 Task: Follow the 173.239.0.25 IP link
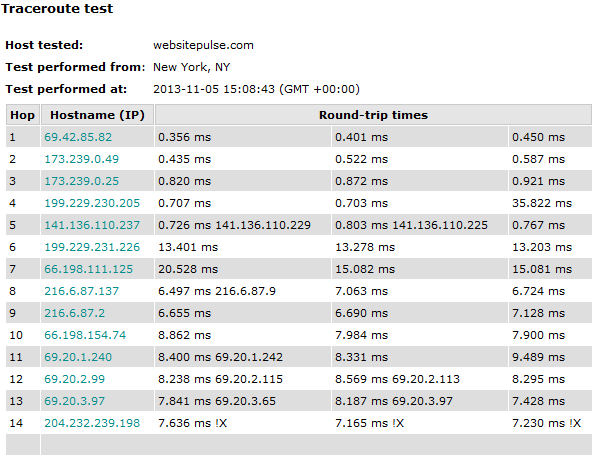(81, 181)
